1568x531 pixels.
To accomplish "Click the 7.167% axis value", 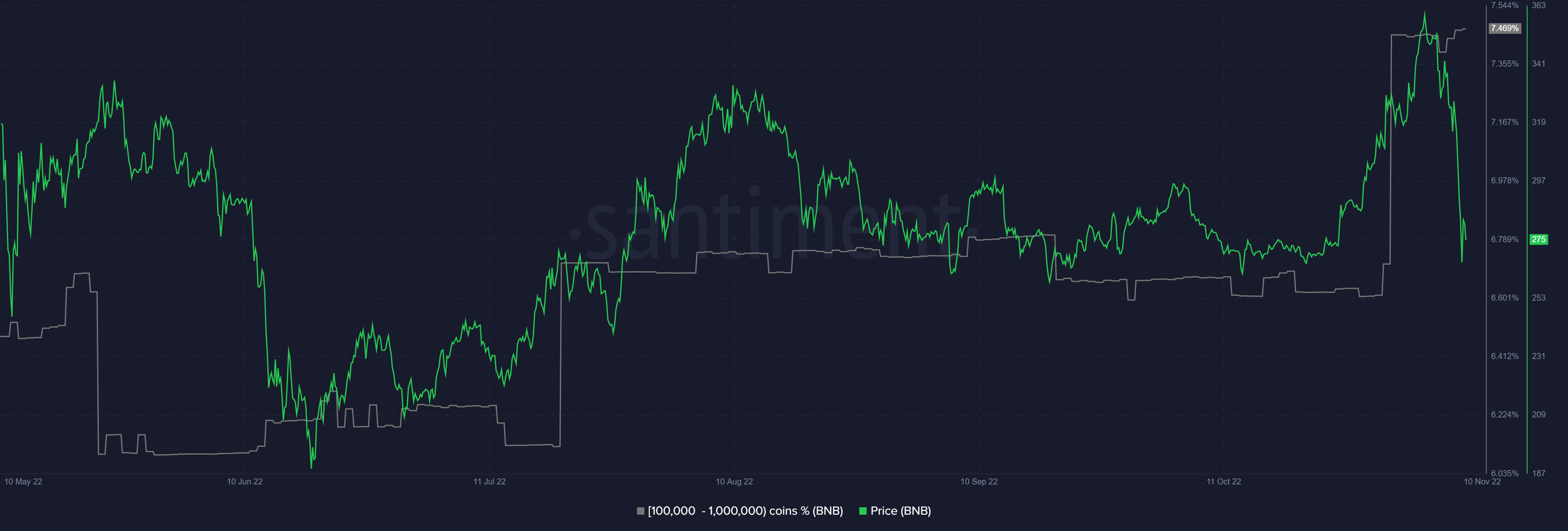I will [1505, 123].
